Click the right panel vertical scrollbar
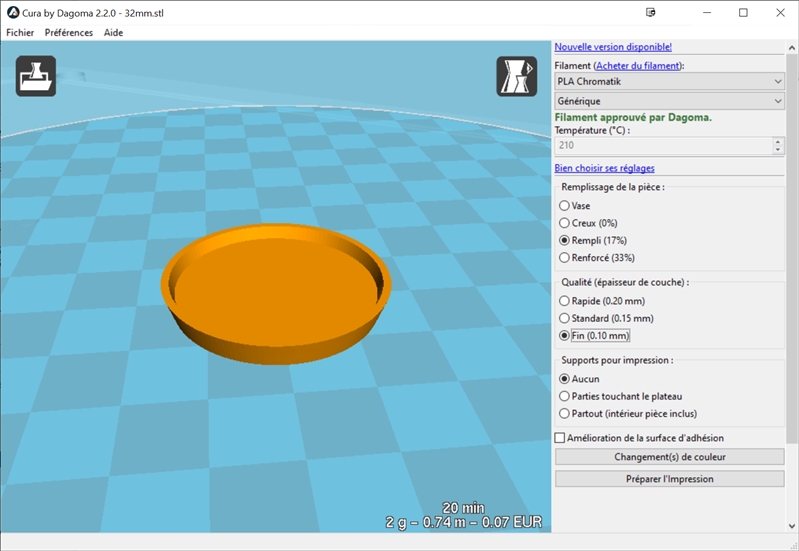799x551 pixels. pos(792,250)
